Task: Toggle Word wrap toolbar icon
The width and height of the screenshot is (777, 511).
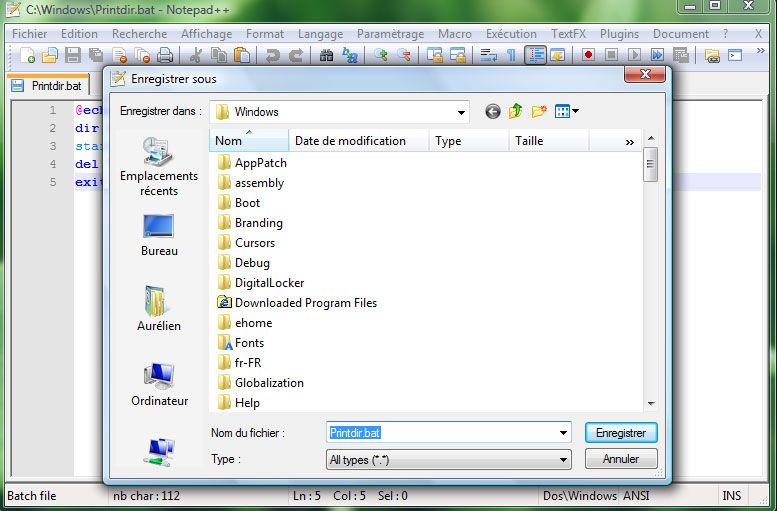Action: click(x=488, y=55)
